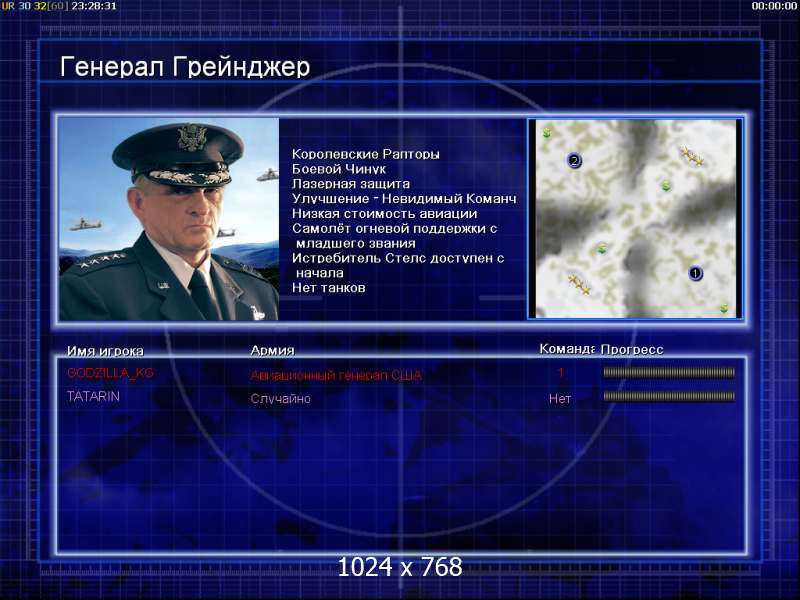The image size is (800, 600).
Task: Click feature line 'Королевские Рапторы'
Action: (365, 154)
